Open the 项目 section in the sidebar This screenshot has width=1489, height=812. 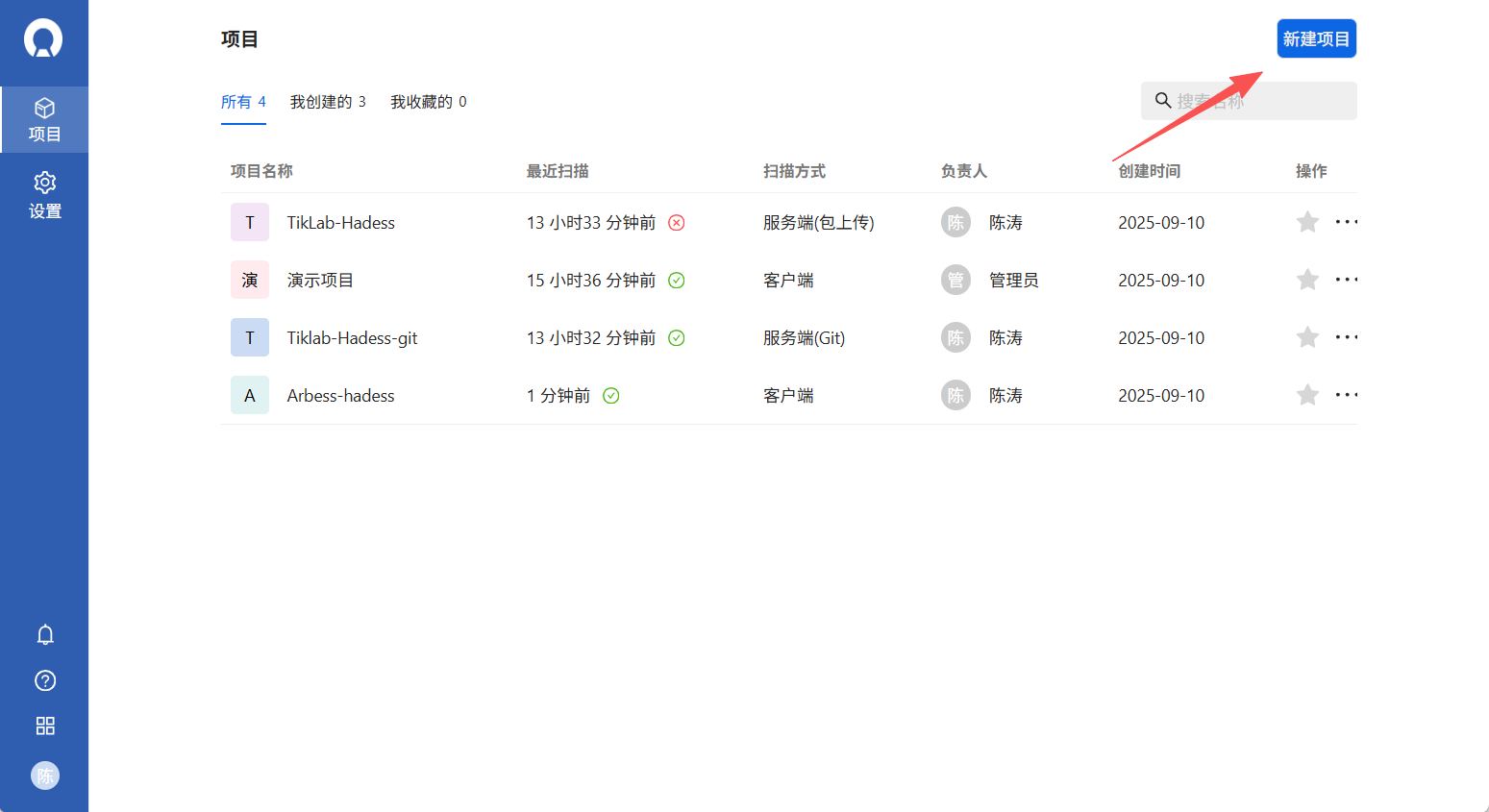pyautogui.click(x=44, y=120)
